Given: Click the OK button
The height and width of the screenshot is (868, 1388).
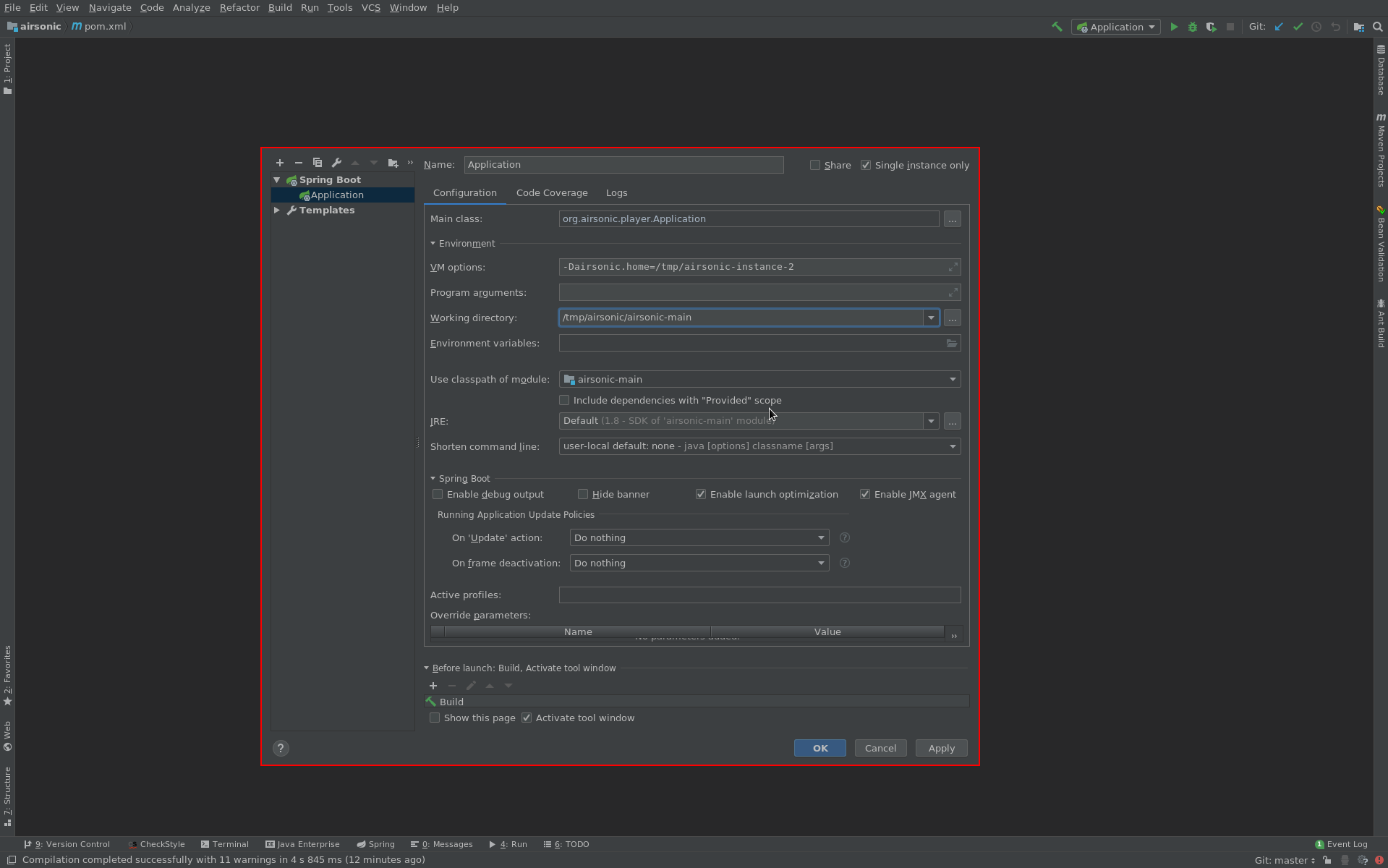Looking at the screenshot, I should [x=820, y=748].
